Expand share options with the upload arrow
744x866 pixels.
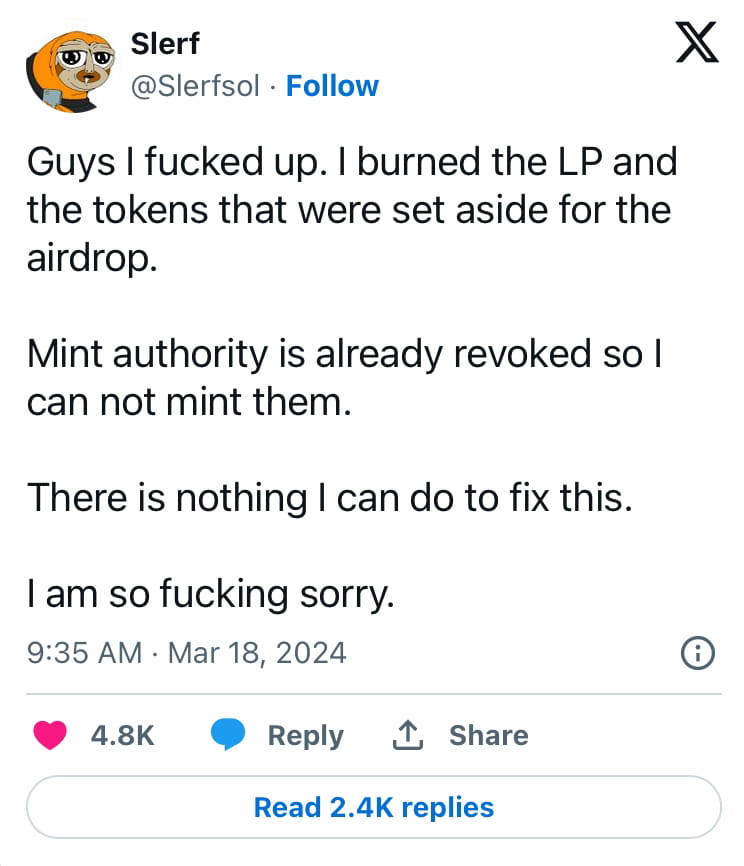[x=406, y=735]
